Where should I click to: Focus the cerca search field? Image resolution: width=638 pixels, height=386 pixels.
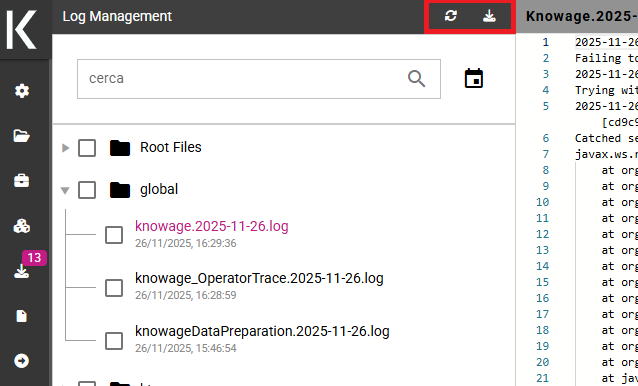pyautogui.click(x=259, y=79)
